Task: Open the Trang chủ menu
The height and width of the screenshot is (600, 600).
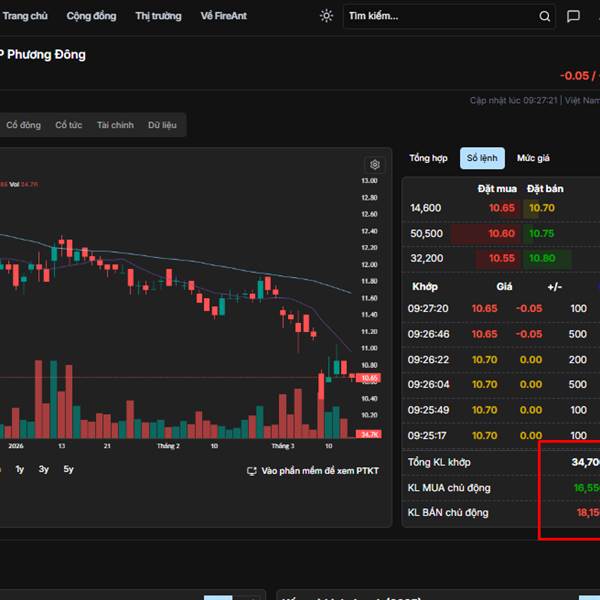Action: [x=24, y=16]
